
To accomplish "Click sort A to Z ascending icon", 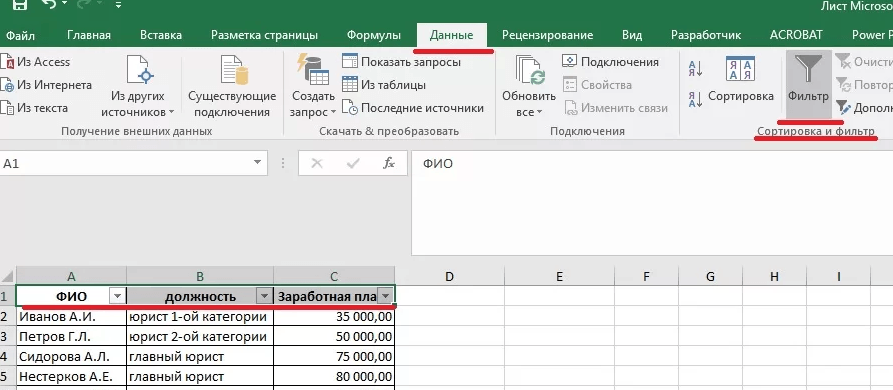I will click(x=695, y=69).
